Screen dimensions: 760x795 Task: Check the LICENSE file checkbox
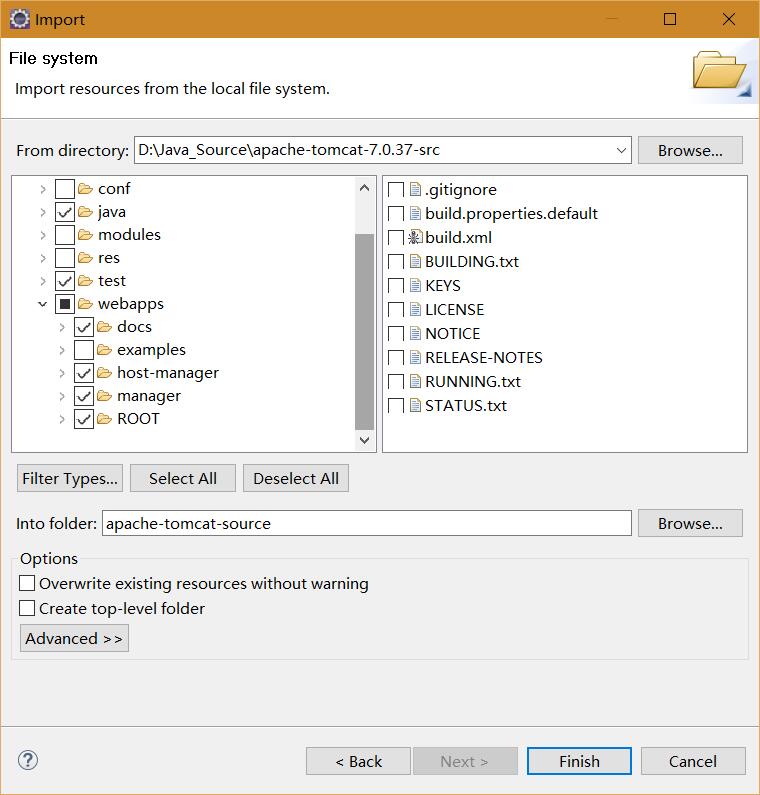396,309
